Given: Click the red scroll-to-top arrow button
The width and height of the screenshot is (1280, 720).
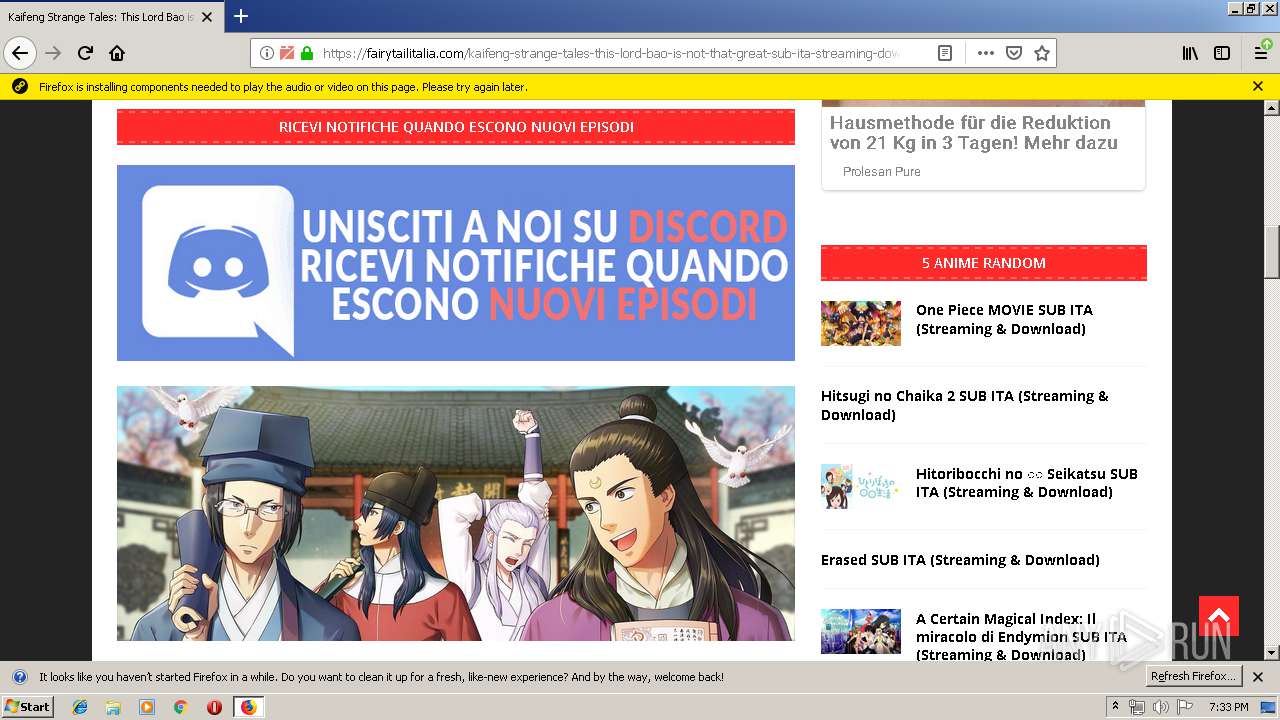Looking at the screenshot, I should 1219,616.
